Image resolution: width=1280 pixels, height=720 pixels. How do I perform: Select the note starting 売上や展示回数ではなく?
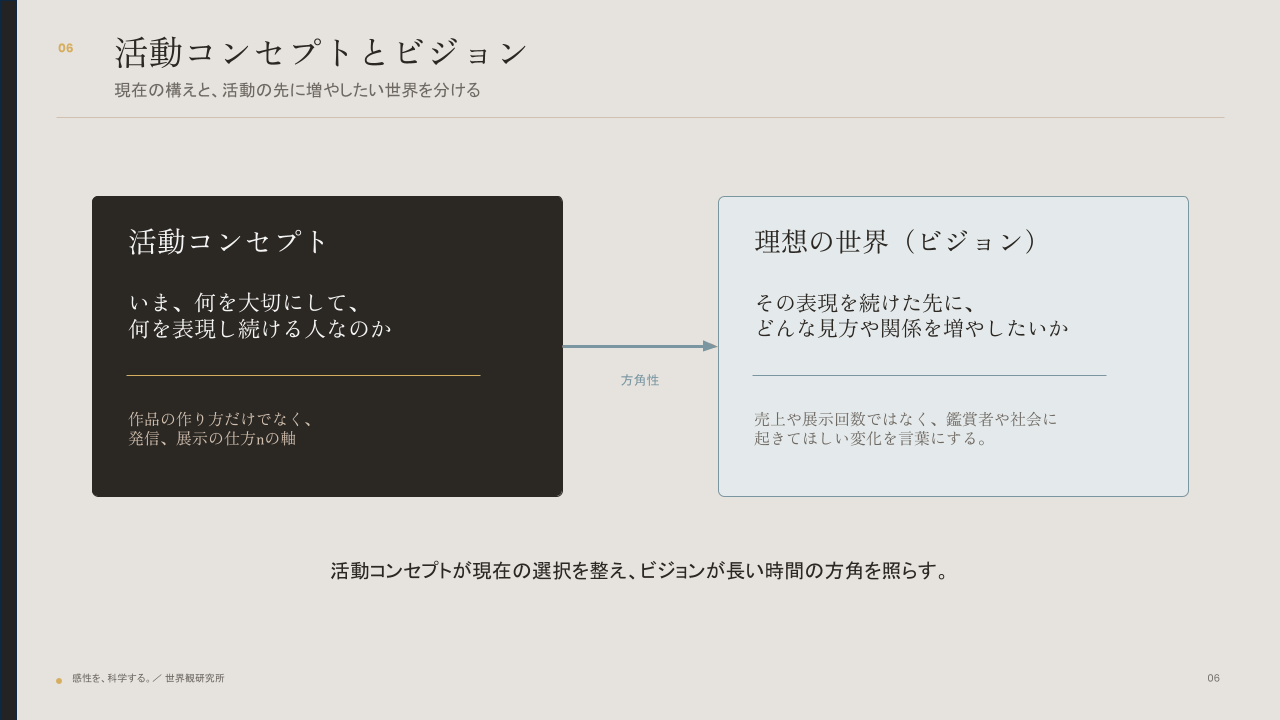pos(906,428)
